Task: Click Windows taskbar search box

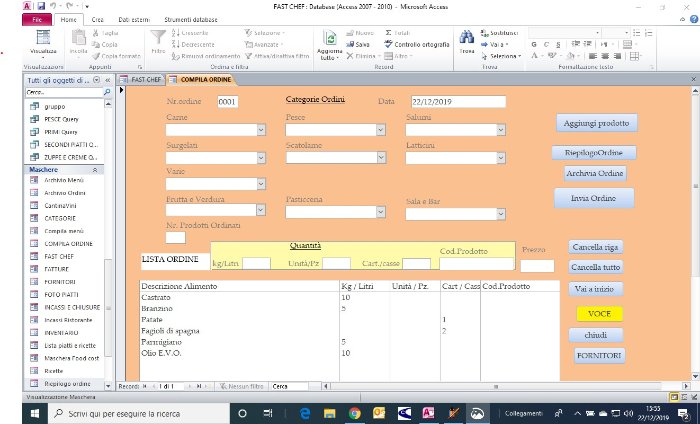Action: [x=138, y=414]
